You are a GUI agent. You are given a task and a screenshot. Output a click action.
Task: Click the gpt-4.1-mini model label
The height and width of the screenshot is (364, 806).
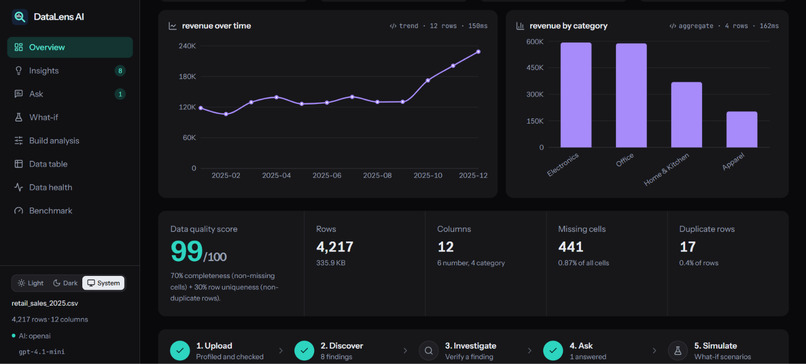[42, 352]
